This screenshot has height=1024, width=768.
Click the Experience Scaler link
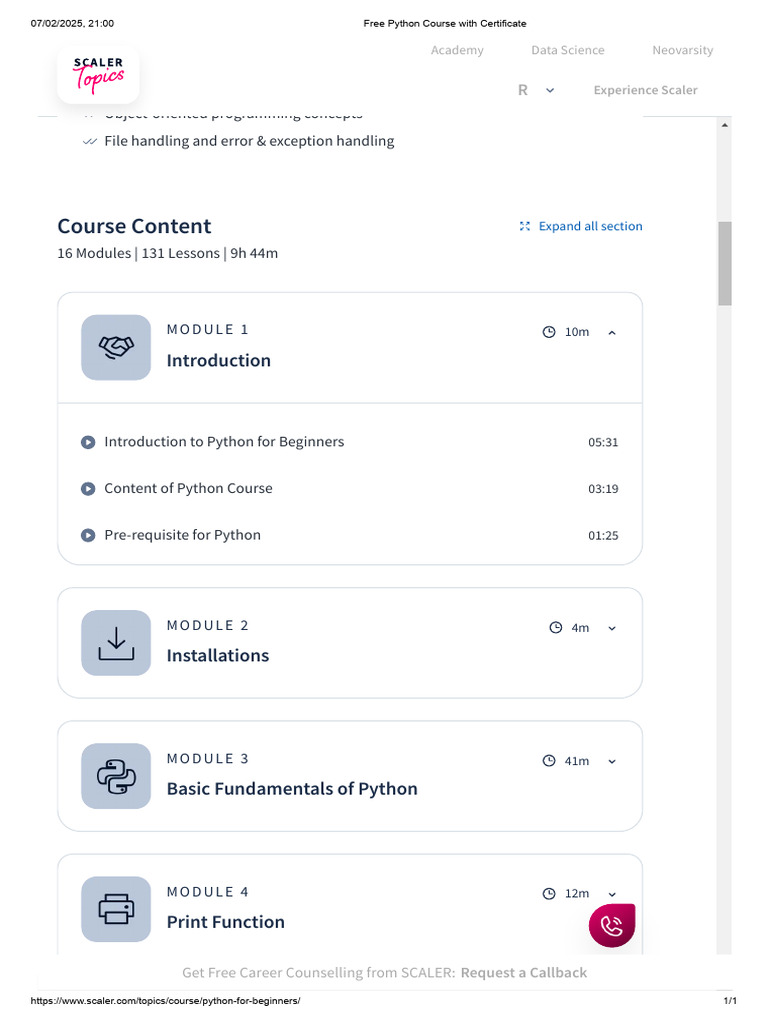click(x=645, y=90)
